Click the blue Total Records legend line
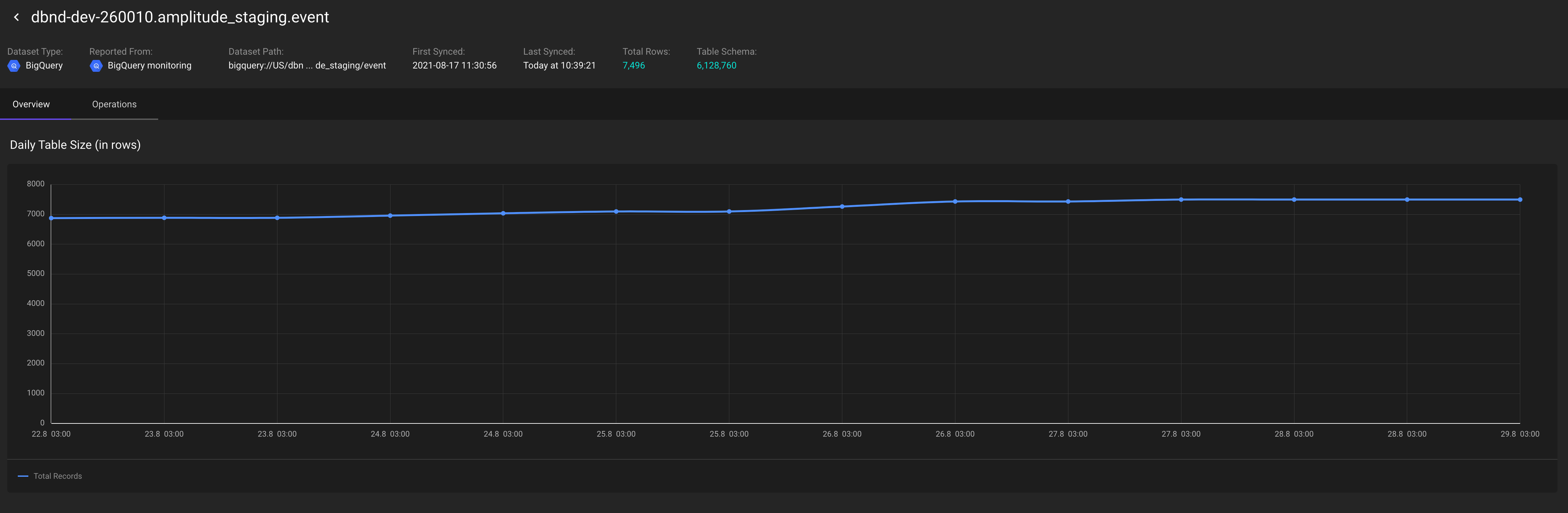Image resolution: width=1568 pixels, height=513 pixels. tap(23, 476)
